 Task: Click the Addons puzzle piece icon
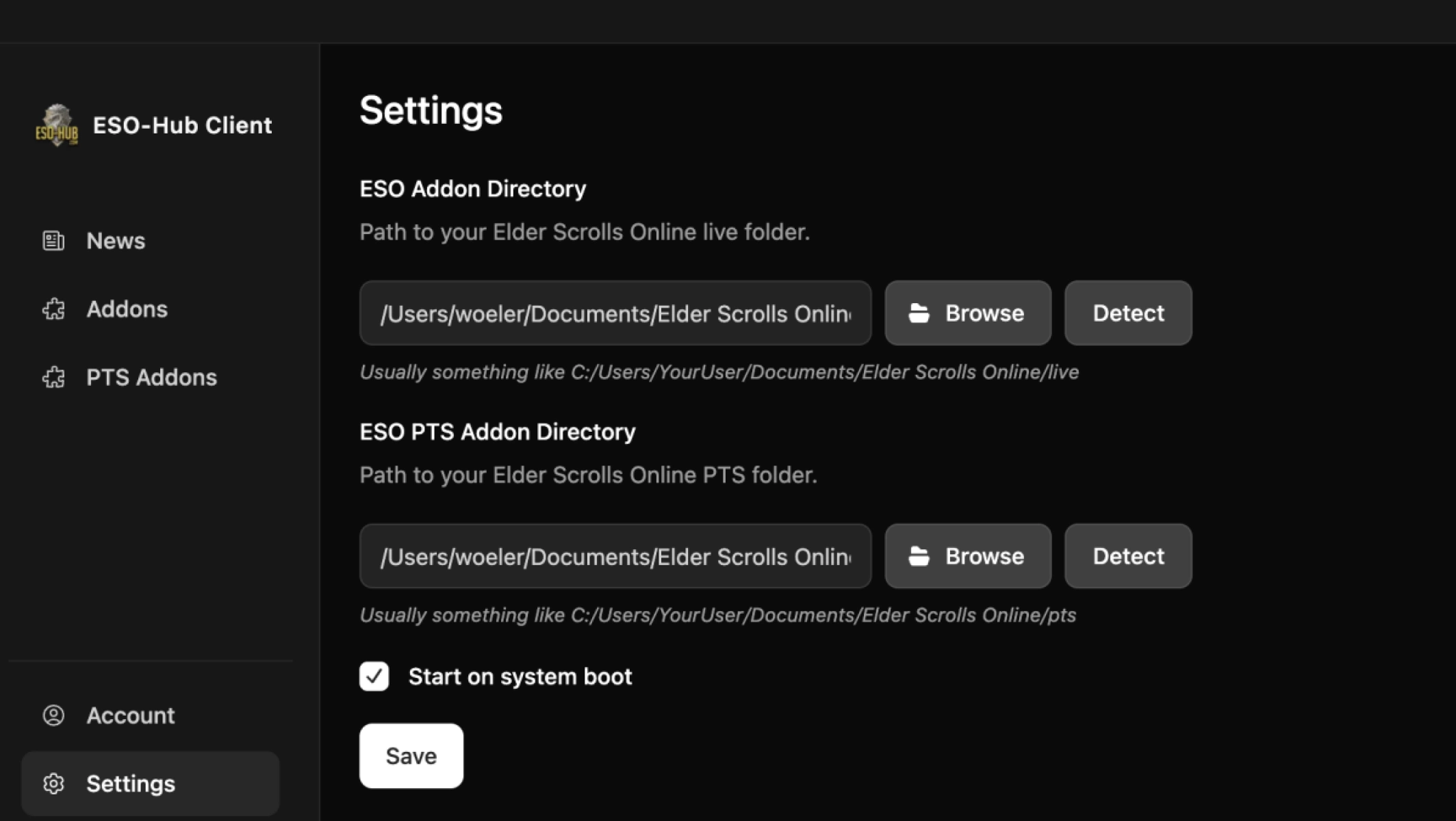[x=53, y=309]
